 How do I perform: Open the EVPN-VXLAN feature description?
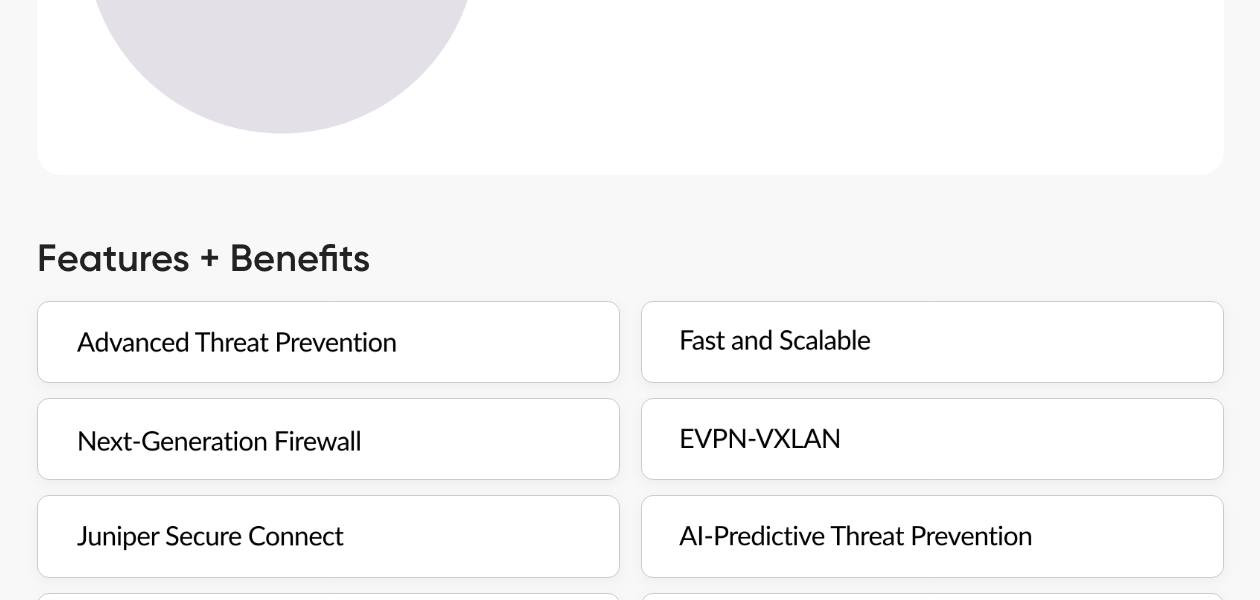coord(932,439)
